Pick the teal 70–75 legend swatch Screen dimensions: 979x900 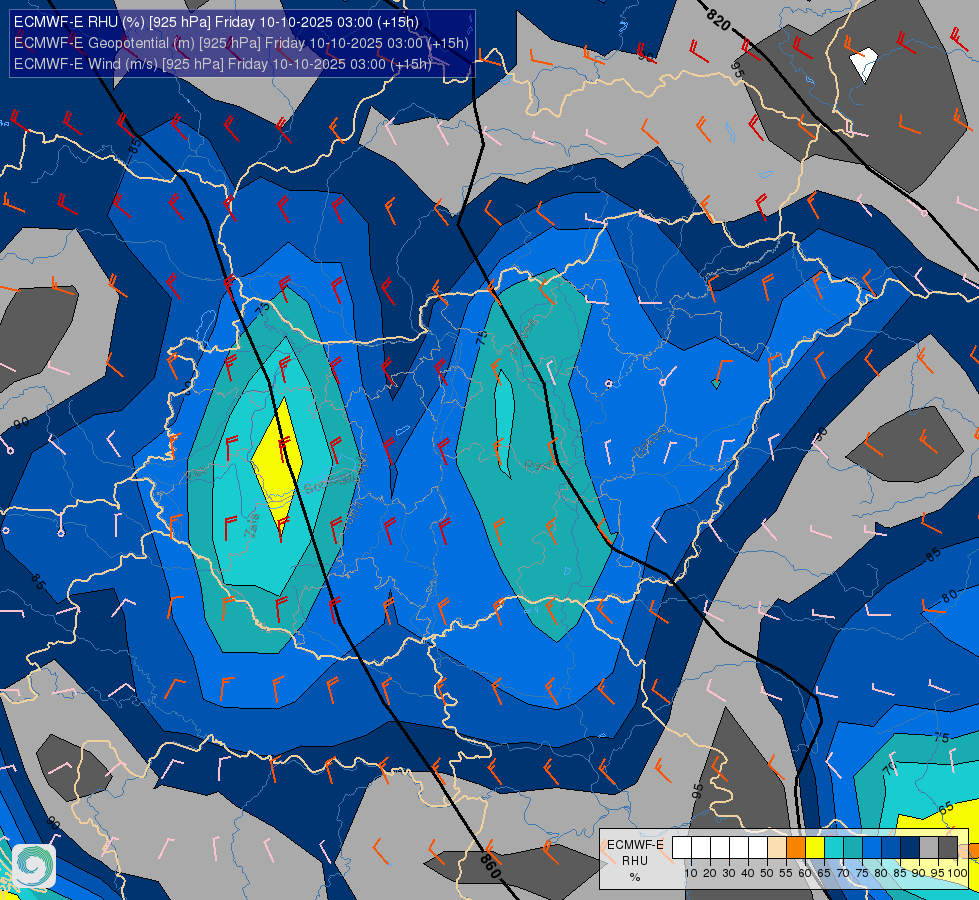pyautogui.click(x=853, y=847)
